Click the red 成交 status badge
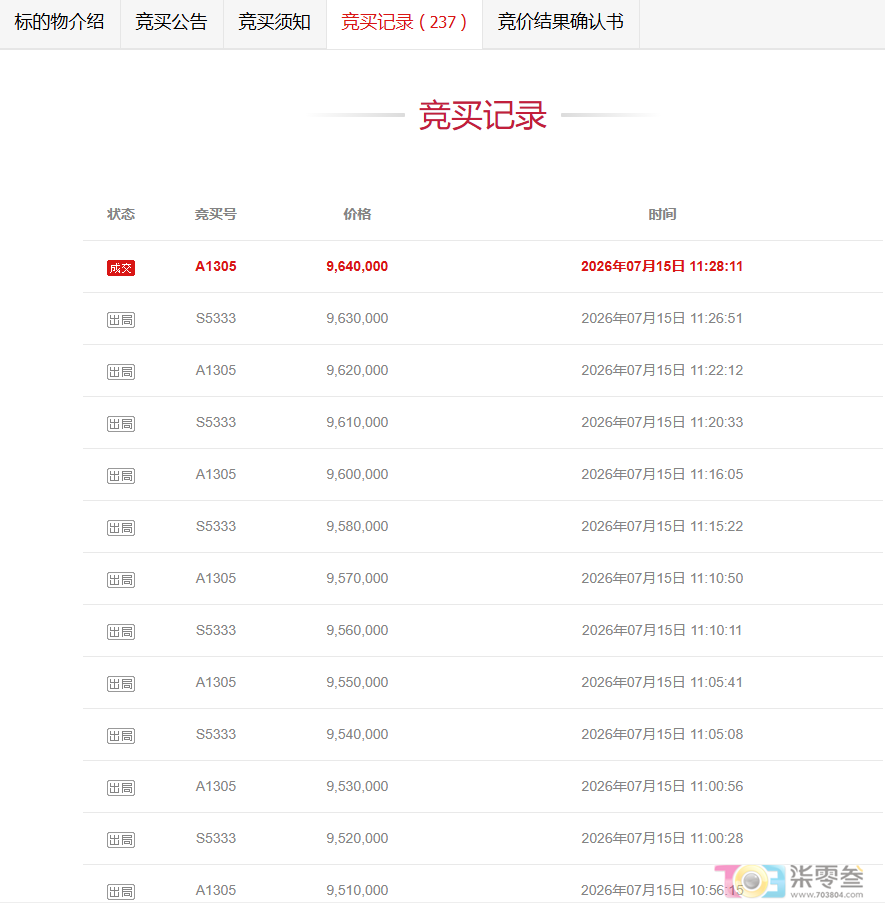This screenshot has width=885, height=910. click(121, 268)
